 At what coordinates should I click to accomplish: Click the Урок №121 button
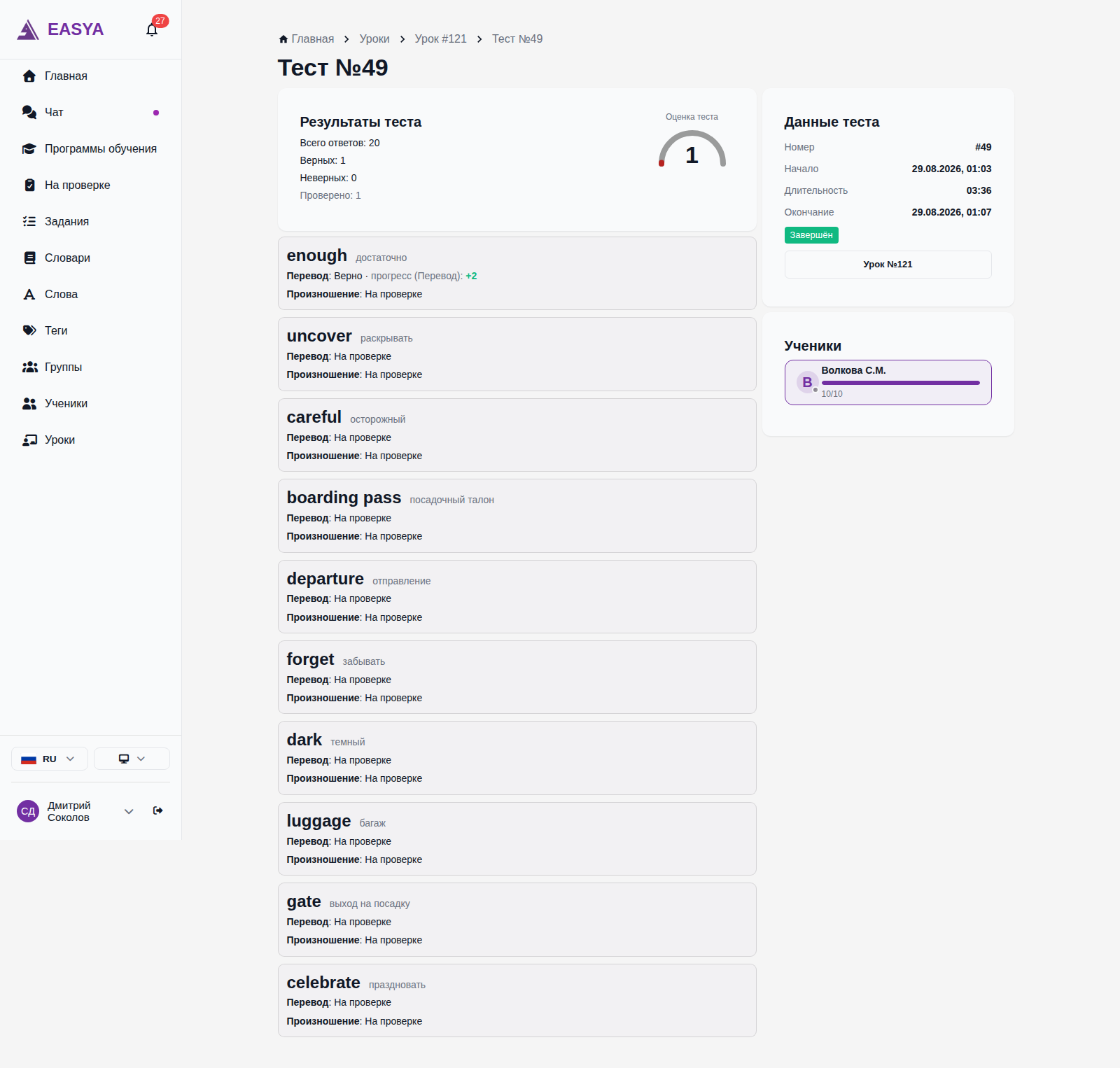point(888,265)
